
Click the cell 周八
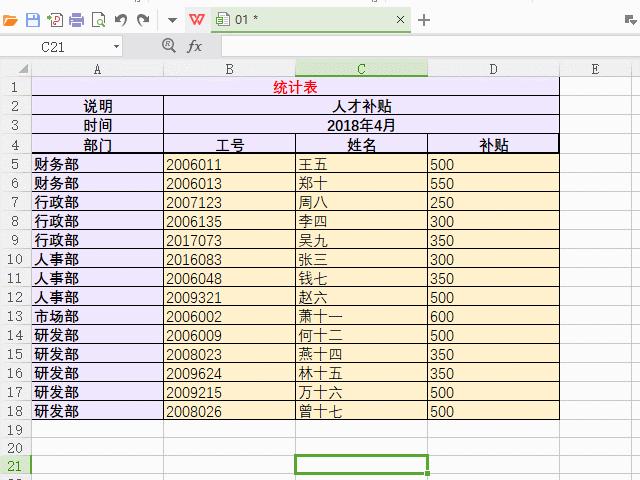[x=361, y=202]
